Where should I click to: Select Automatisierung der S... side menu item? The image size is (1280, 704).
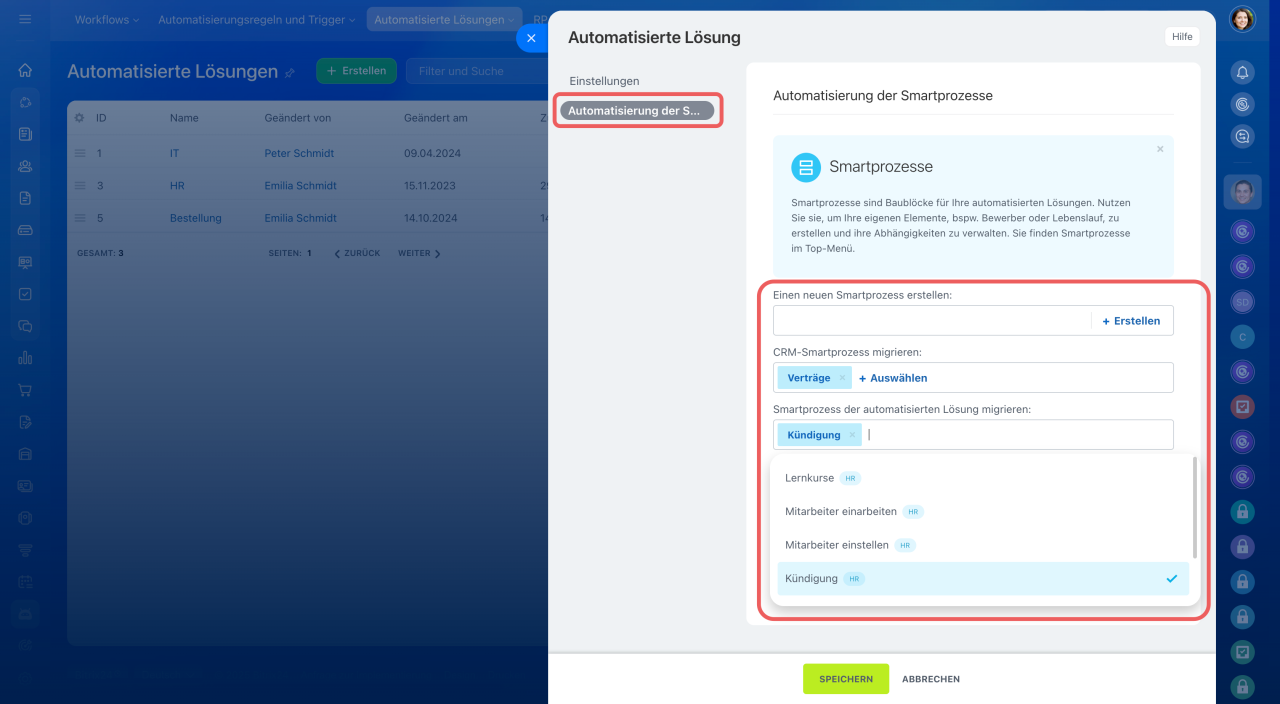(x=637, y=111)
